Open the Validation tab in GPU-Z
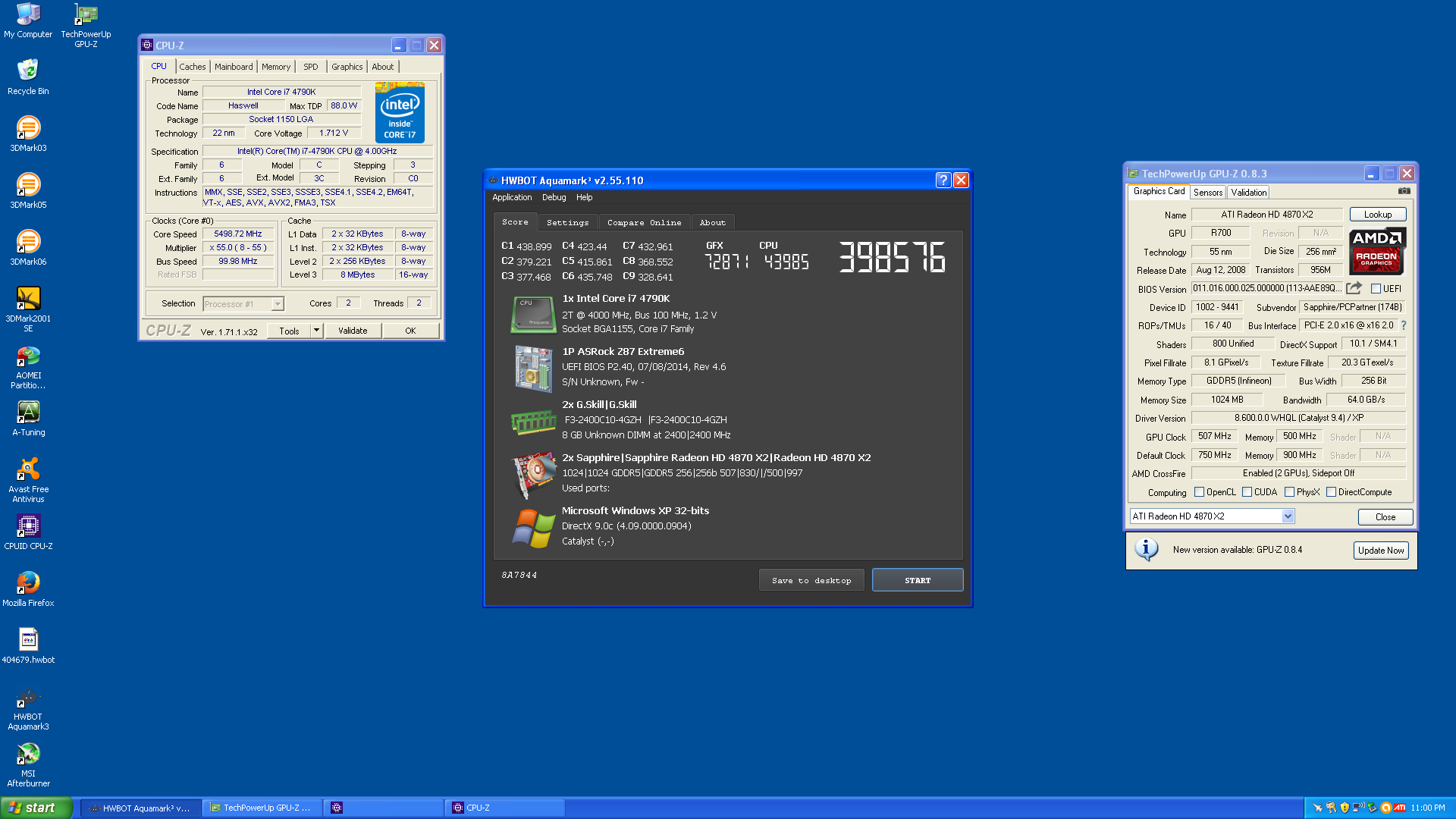This screenshot has height=819, width=1456. [1248, 193]
